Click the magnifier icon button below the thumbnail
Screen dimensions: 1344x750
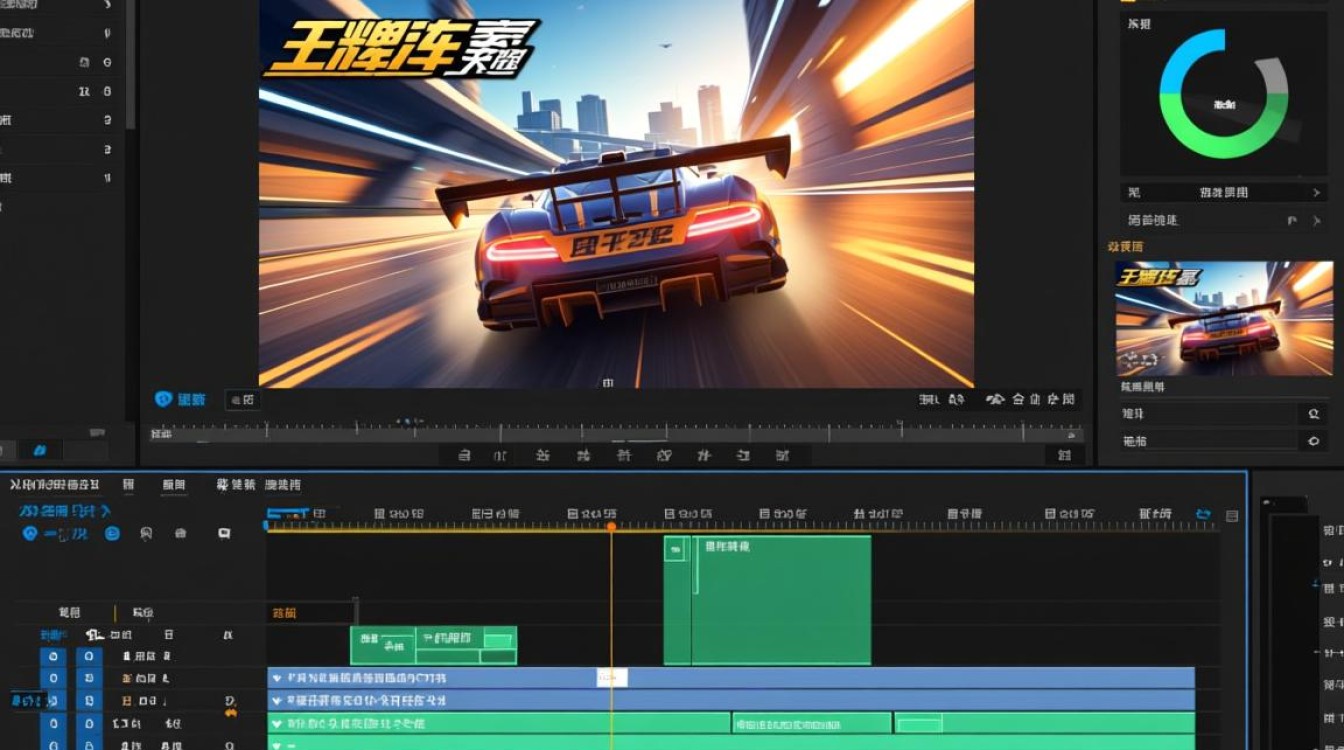click(1313, 414)
